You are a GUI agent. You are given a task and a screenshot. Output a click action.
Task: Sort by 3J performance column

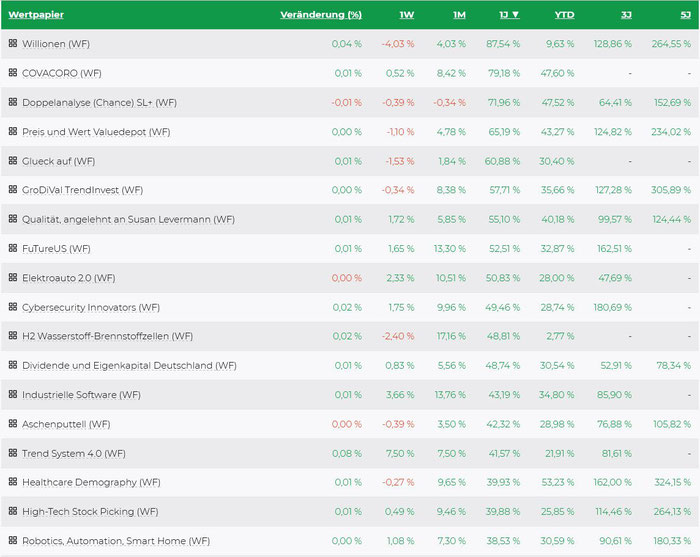point(626,15)
